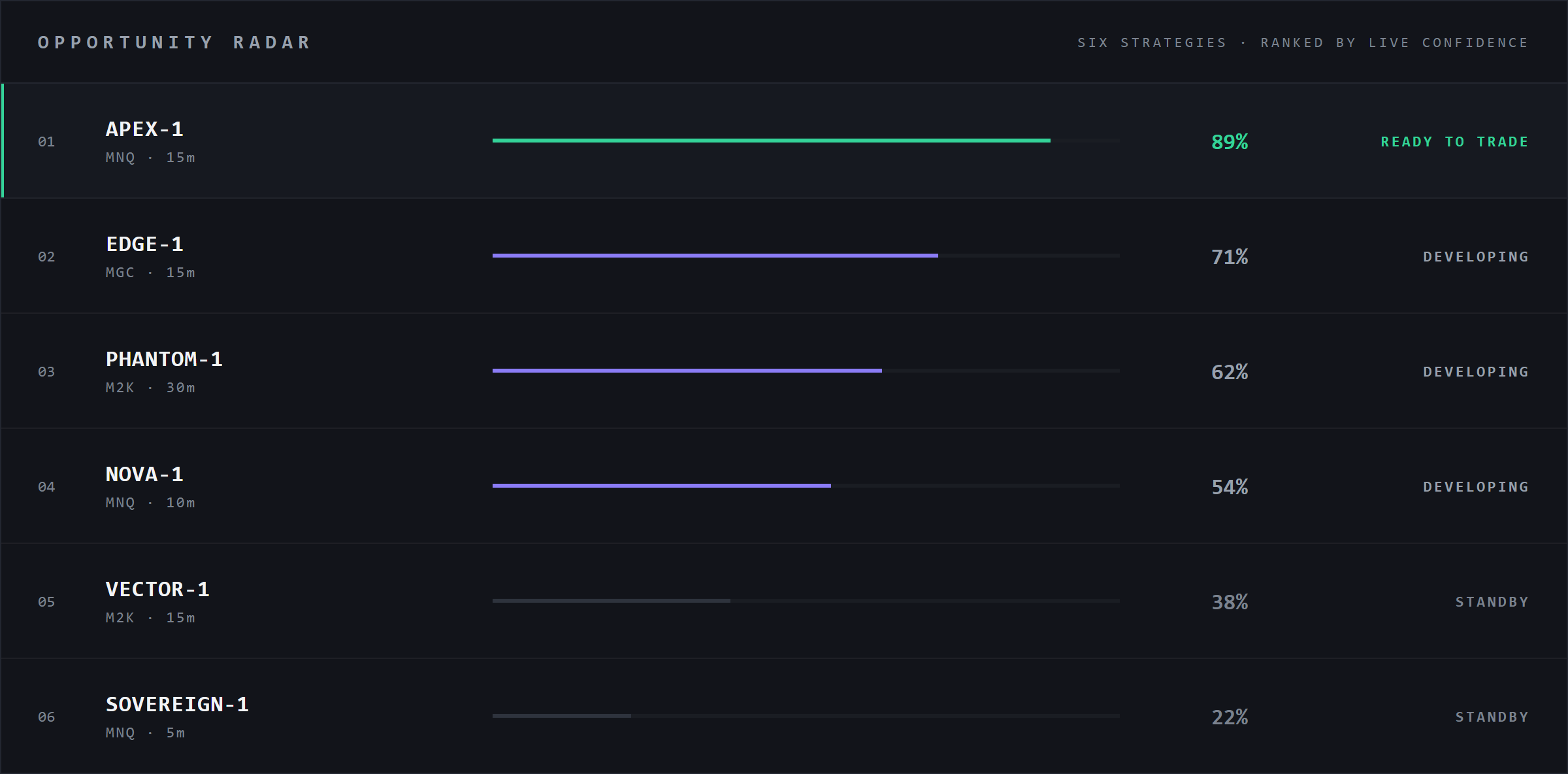Click rank number 01

click(x=46, y=142)
